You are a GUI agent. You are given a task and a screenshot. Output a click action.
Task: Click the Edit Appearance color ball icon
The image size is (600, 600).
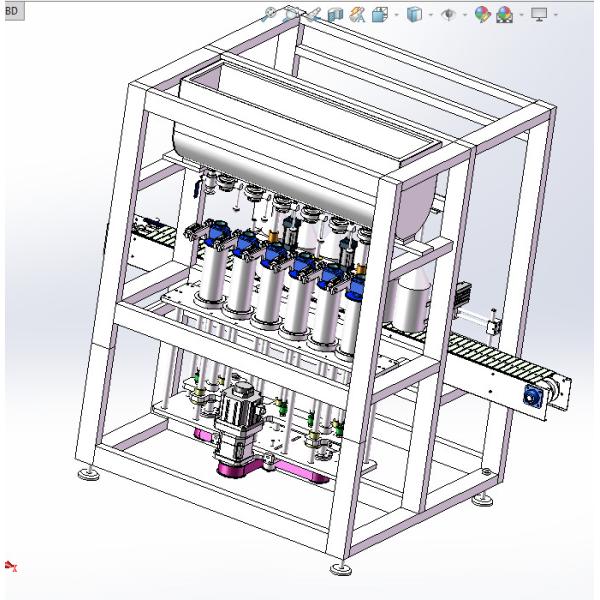(482, 15)
